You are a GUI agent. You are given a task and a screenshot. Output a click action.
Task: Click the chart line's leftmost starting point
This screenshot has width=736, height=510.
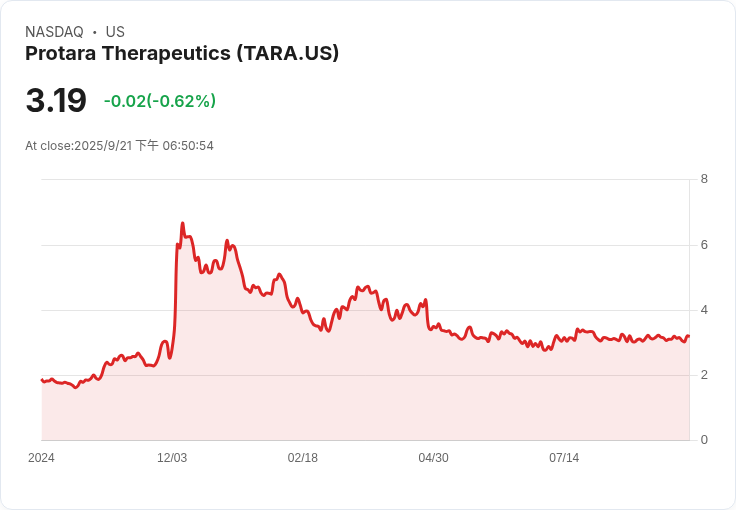42,380
